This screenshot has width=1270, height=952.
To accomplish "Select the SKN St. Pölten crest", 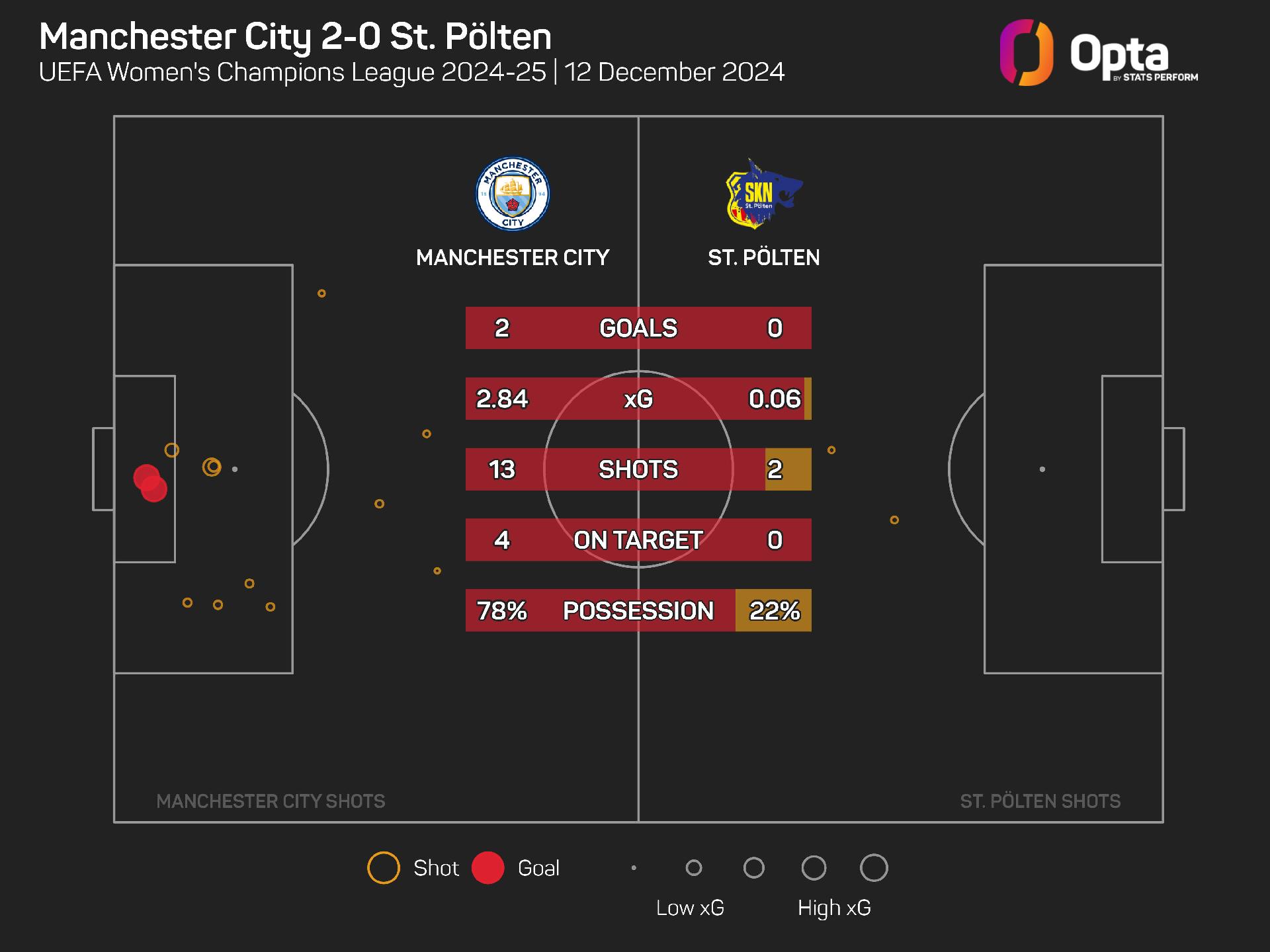I will tap(763, 194).
